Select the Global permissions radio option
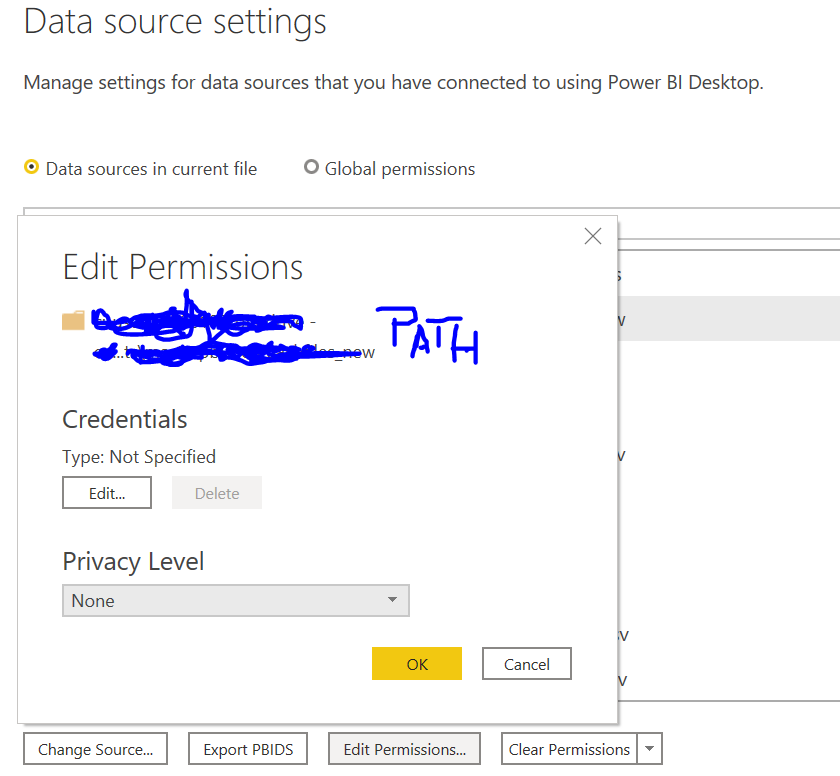Image resolution: width=840 pixels, height=776 pixels. pos(311,167)
